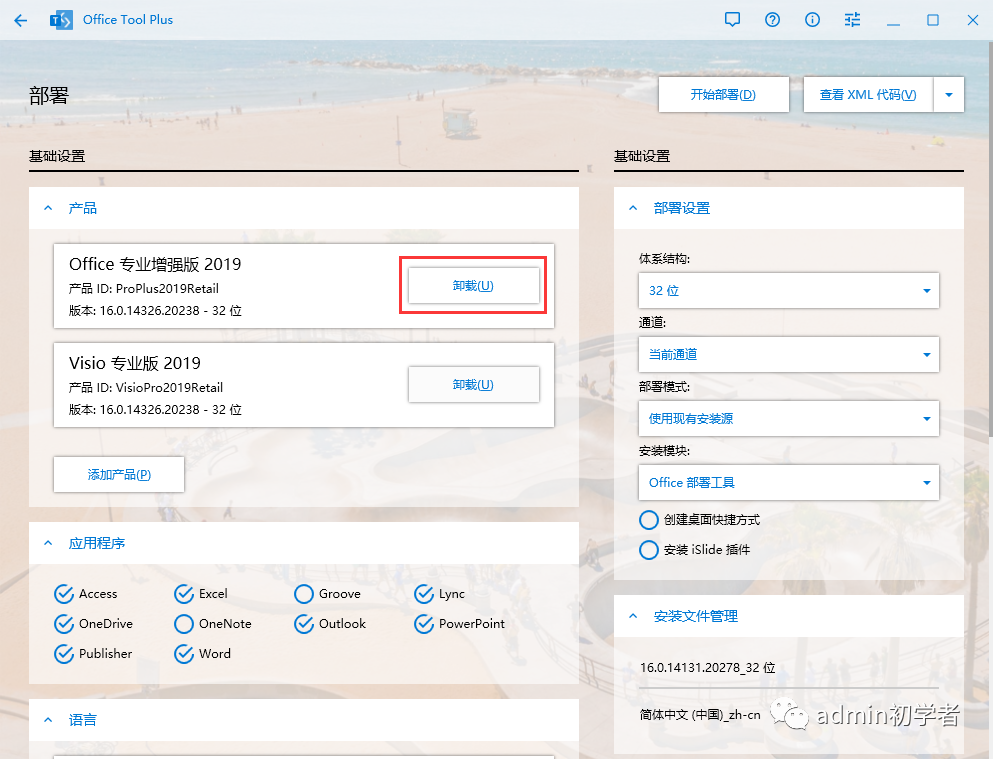Collapse the 产品 section

[48, 208]
